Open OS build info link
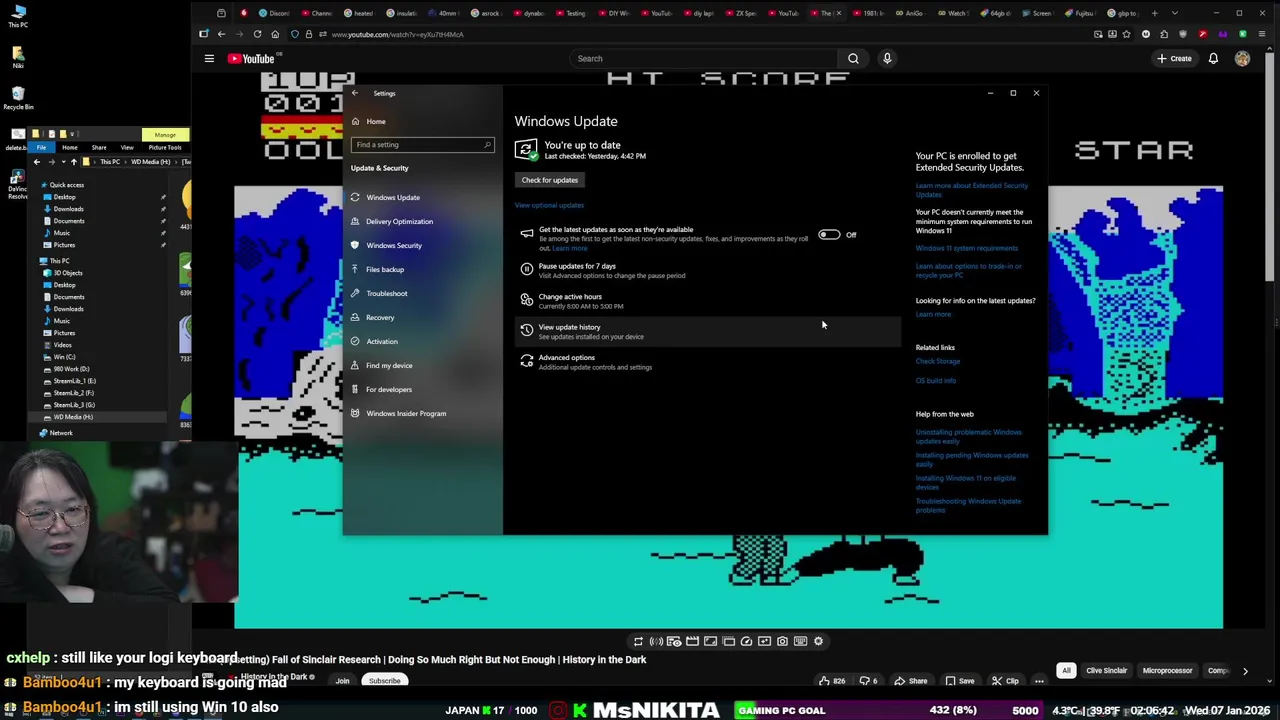This screenshot has width=1280, height=720. [935, 380]
